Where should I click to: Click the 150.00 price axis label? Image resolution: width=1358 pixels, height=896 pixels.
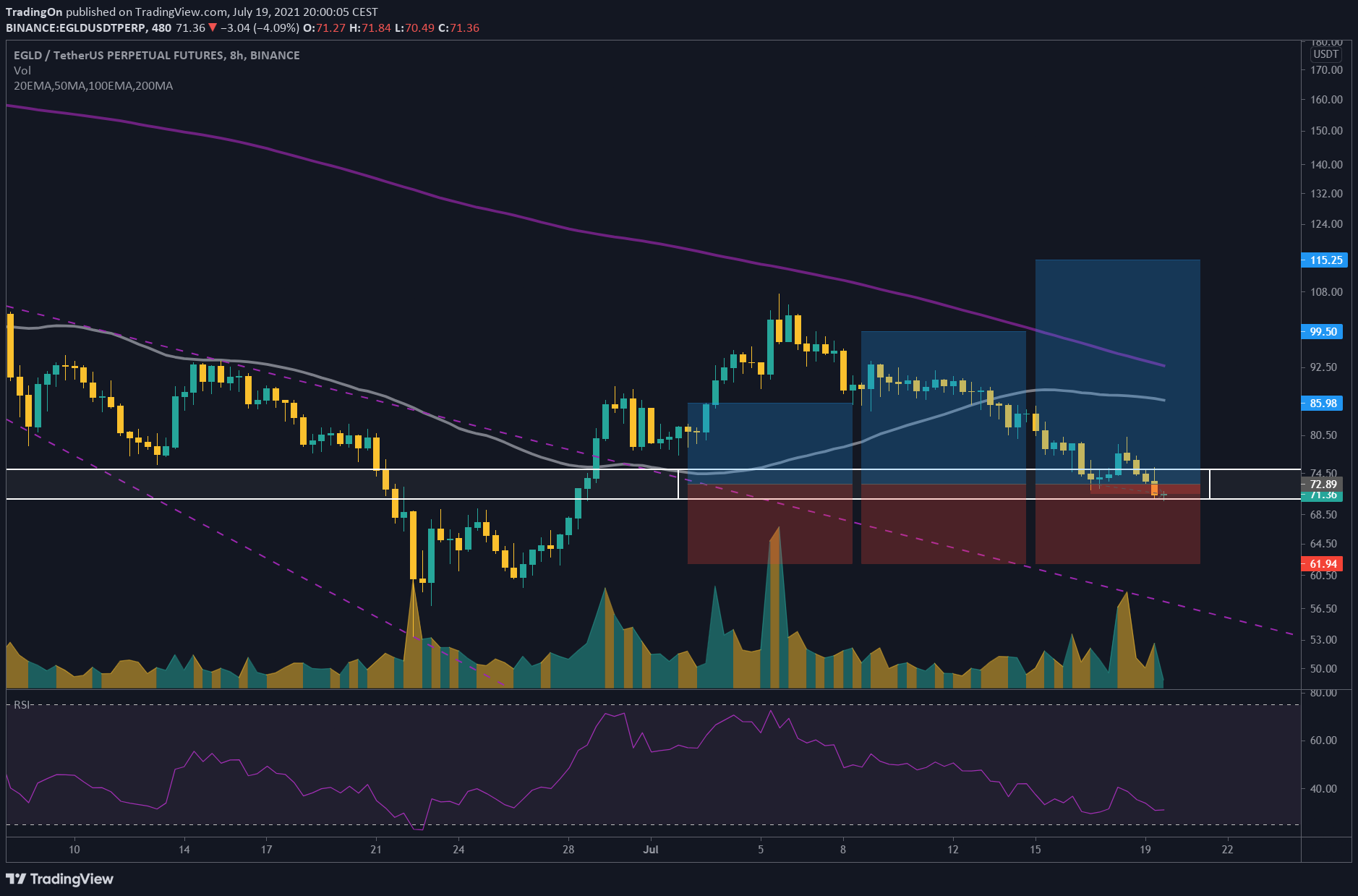[x=1326, y=130]
